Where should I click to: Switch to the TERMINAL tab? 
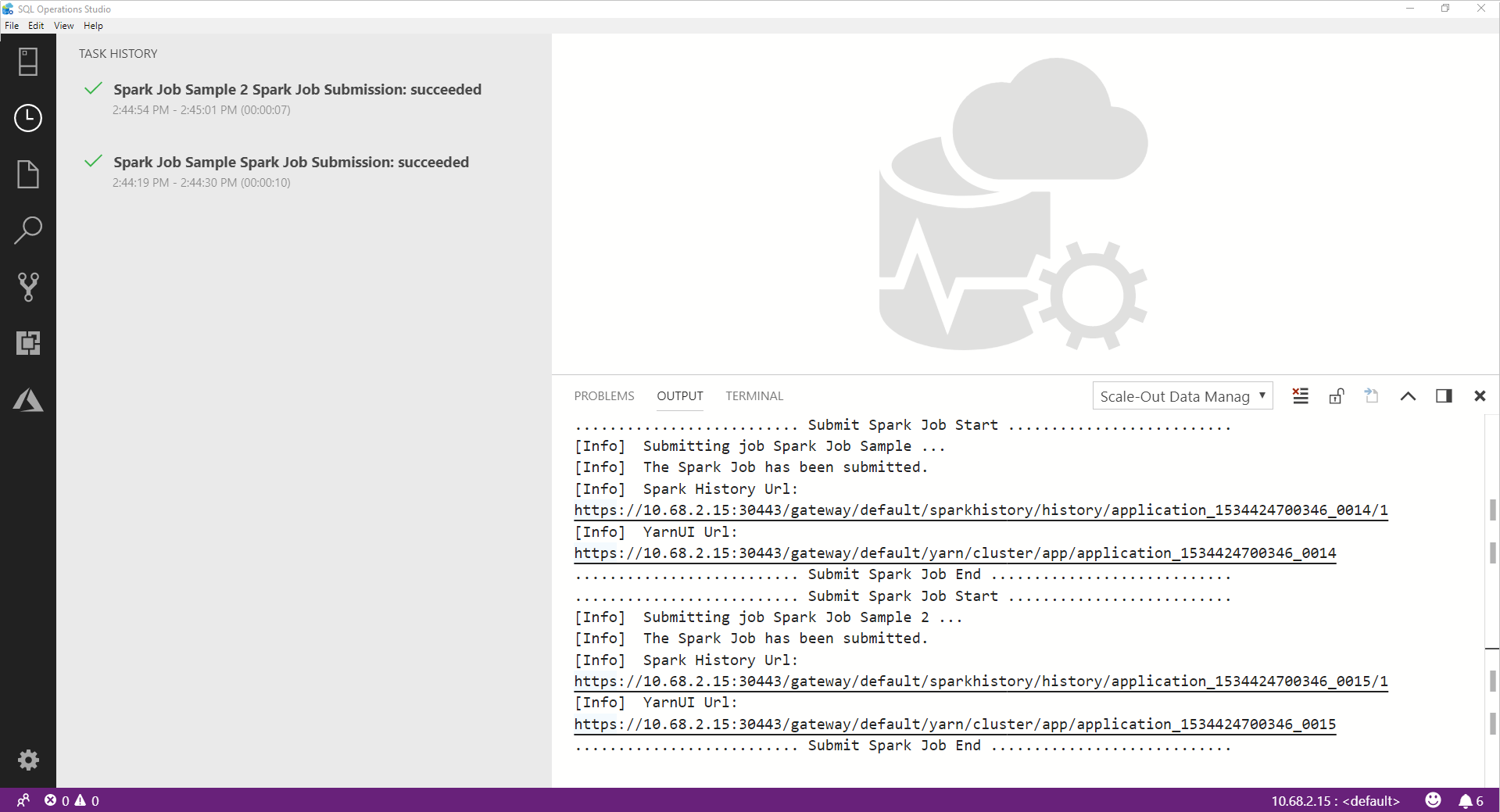[754, 396]
